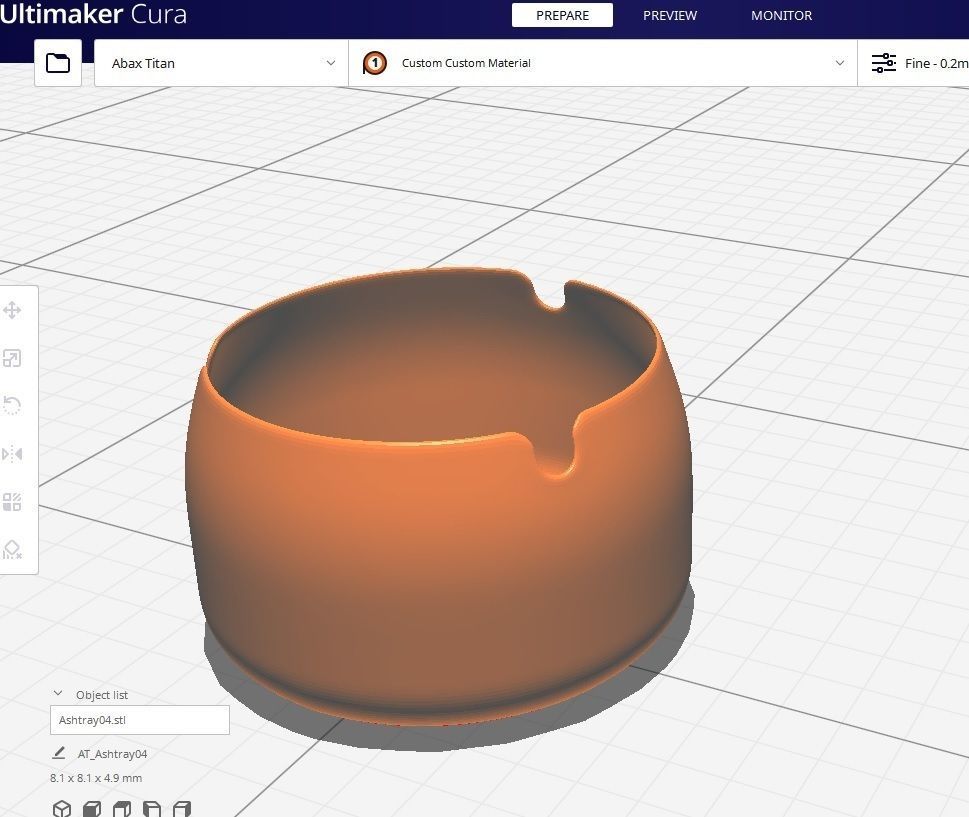Switch to the PREVIEW stage tab
Image resolution: width=969 pixels, height=817 pixels.
(670, 15)
